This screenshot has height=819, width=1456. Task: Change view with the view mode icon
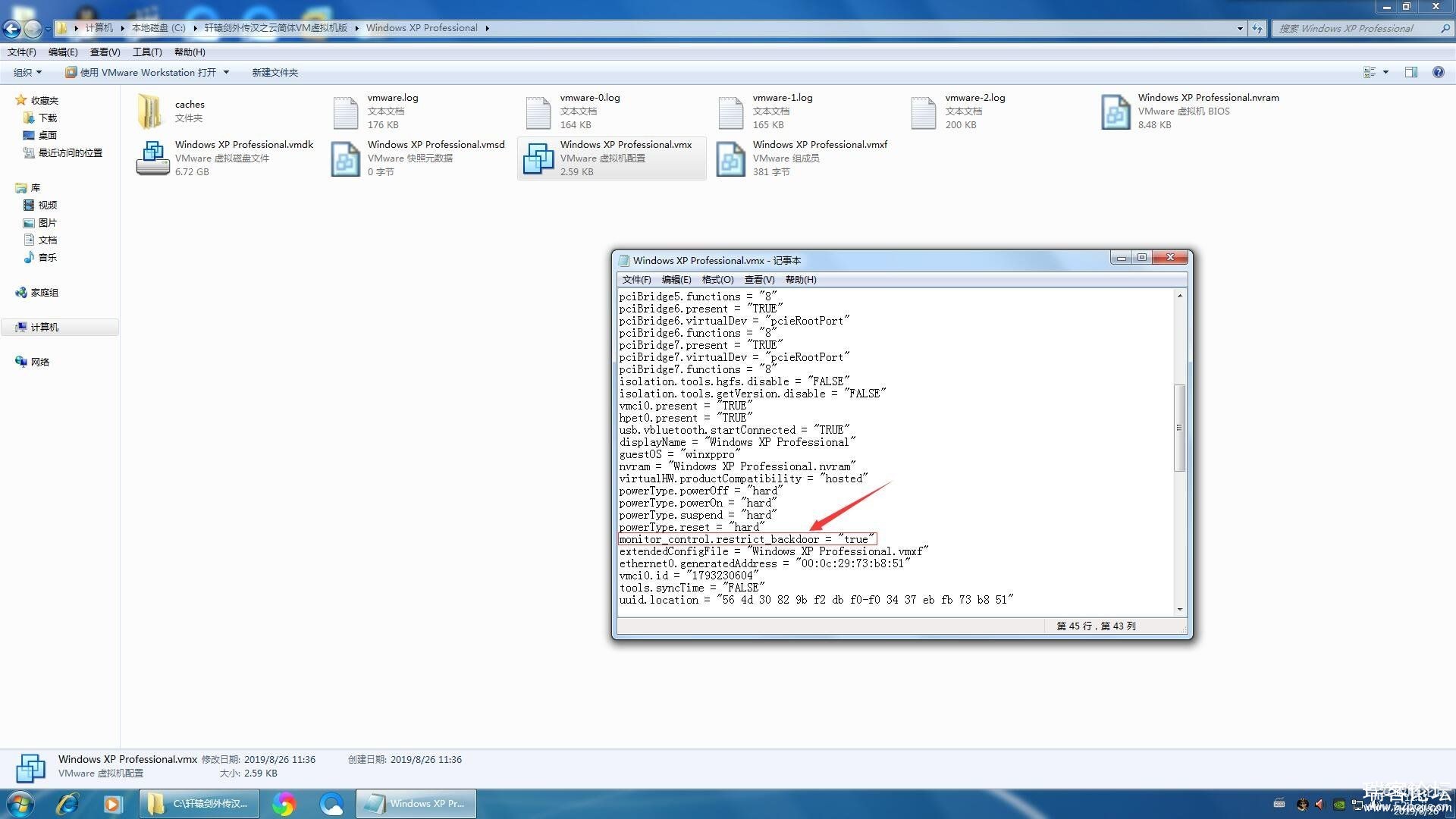tap(1370, 72)
